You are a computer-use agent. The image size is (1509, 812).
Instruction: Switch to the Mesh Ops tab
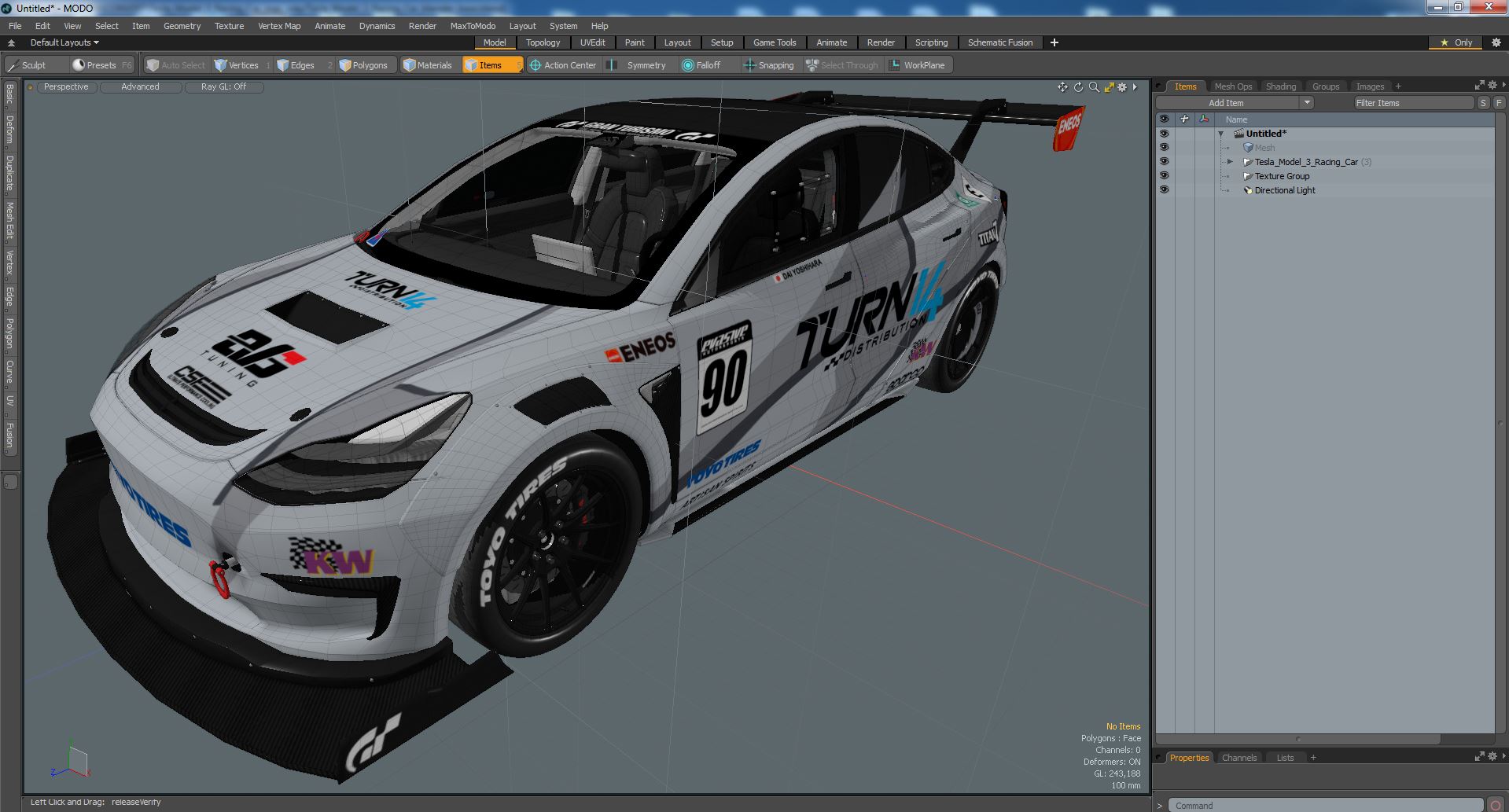1233,86
